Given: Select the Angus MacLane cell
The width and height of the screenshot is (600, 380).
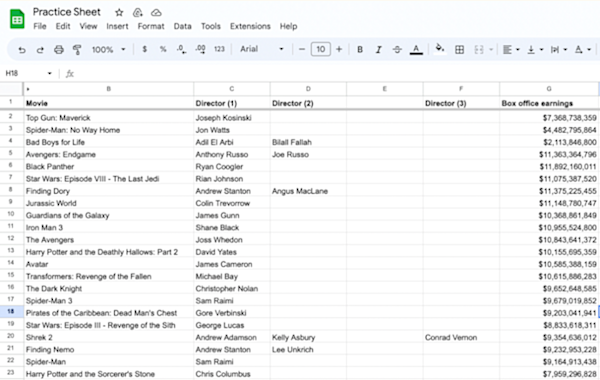Looking at the screenshot, I should point(308,191).
